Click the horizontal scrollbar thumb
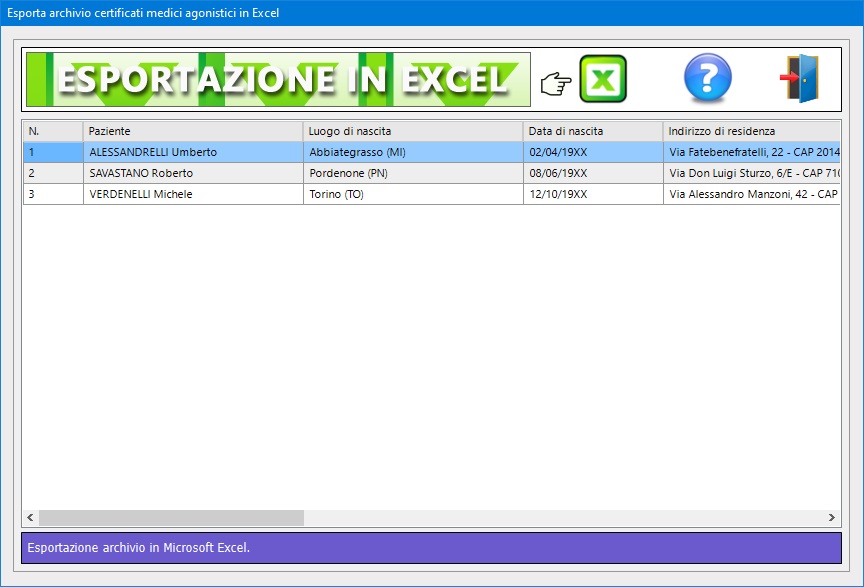Screen dimensions: 864x587 tap(170, 517)
